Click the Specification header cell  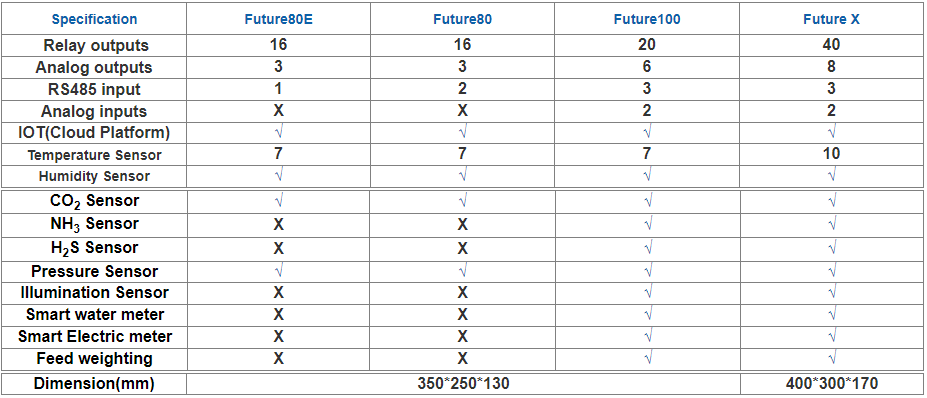[94, 19]
